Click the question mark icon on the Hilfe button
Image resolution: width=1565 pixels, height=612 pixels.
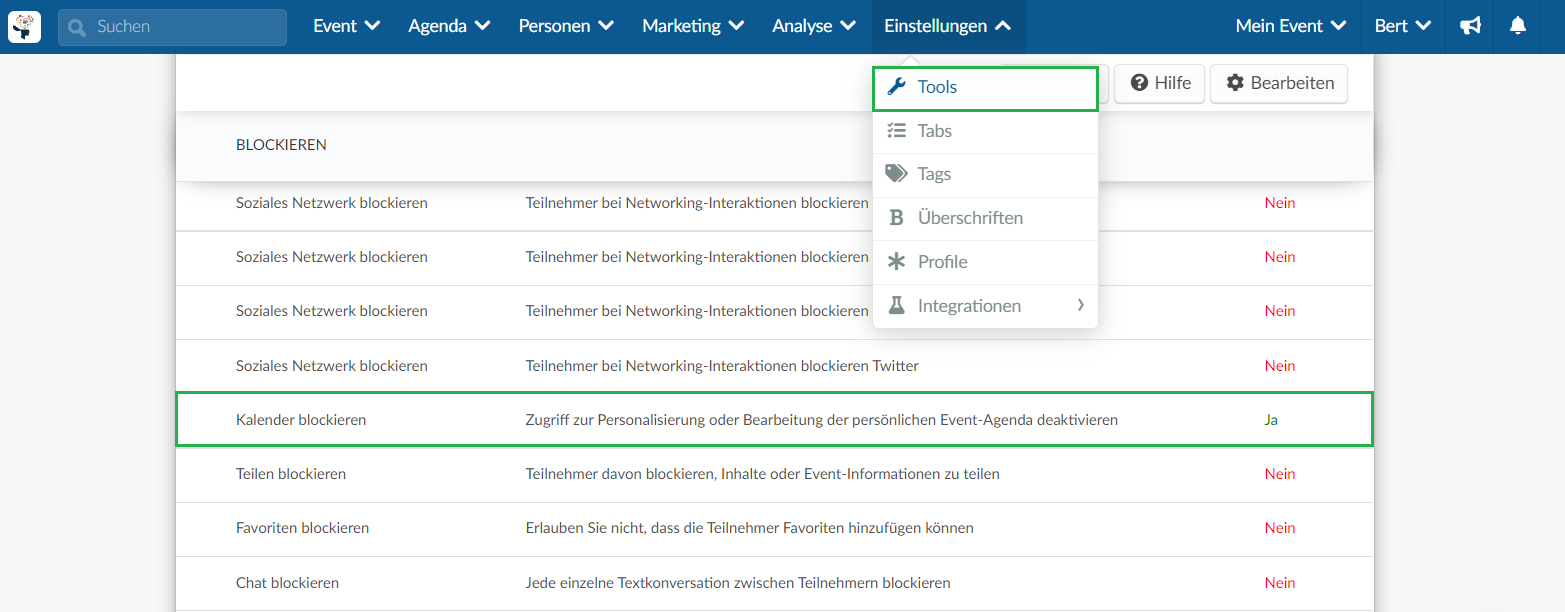(1139, 83)
